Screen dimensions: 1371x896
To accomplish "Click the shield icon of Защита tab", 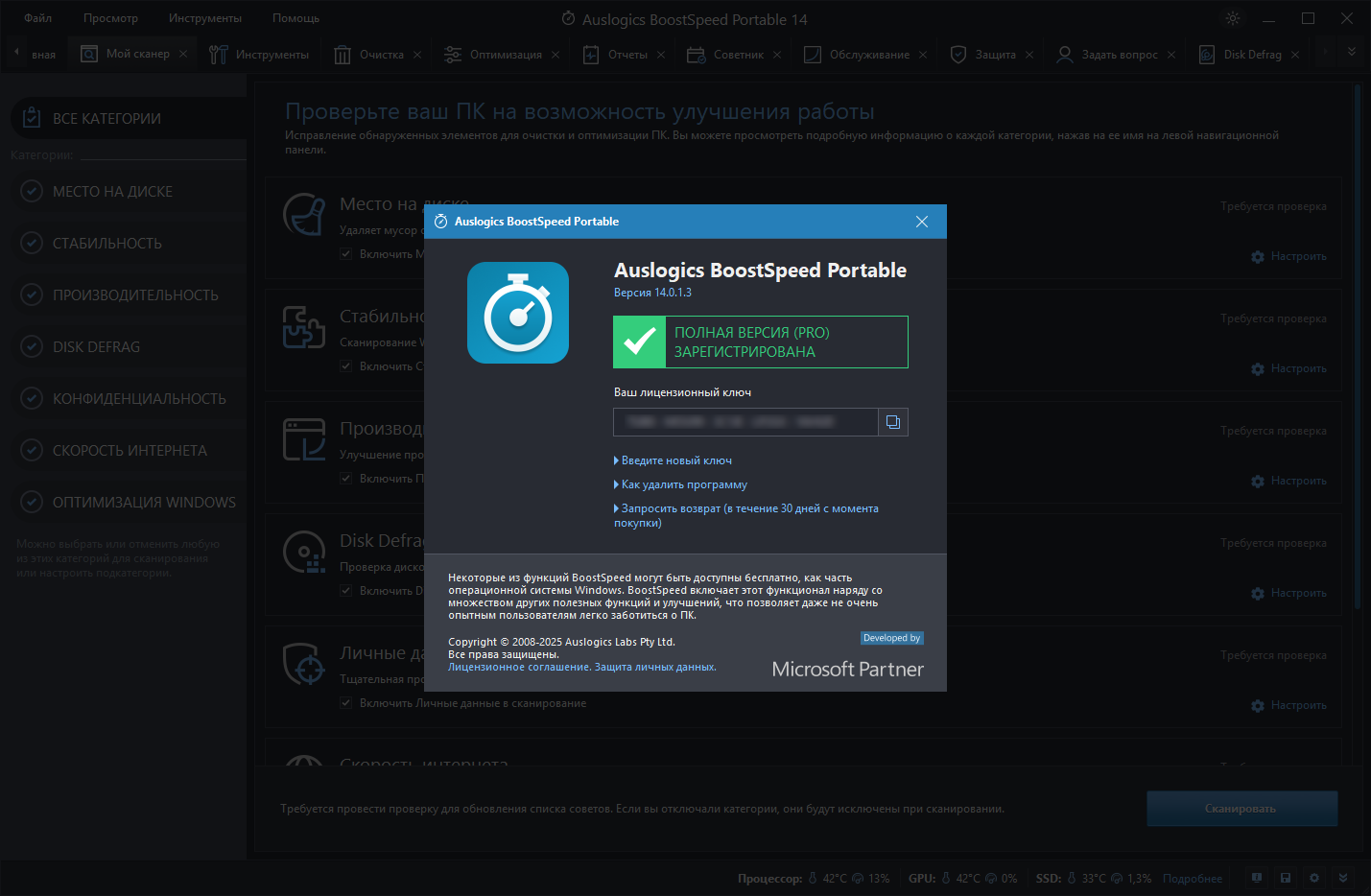I will click(x=958, y=55).
